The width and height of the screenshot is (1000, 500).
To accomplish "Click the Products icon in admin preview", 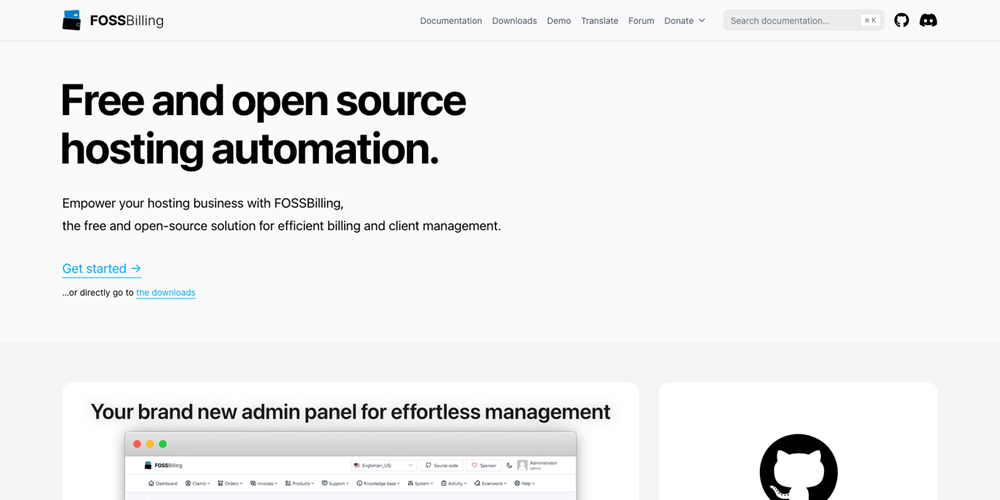I will (x=288, y=483).
